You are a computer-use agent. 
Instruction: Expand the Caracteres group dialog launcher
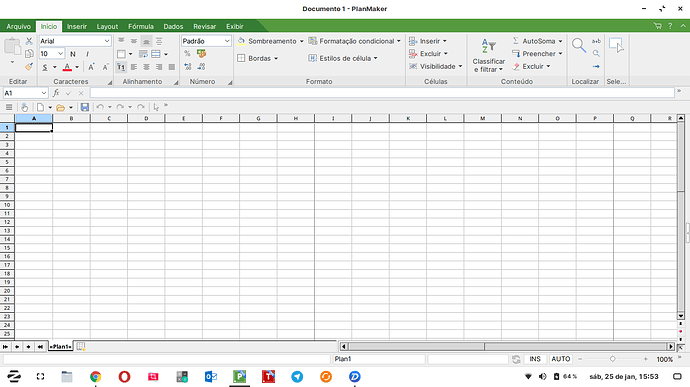pos(110,82)
